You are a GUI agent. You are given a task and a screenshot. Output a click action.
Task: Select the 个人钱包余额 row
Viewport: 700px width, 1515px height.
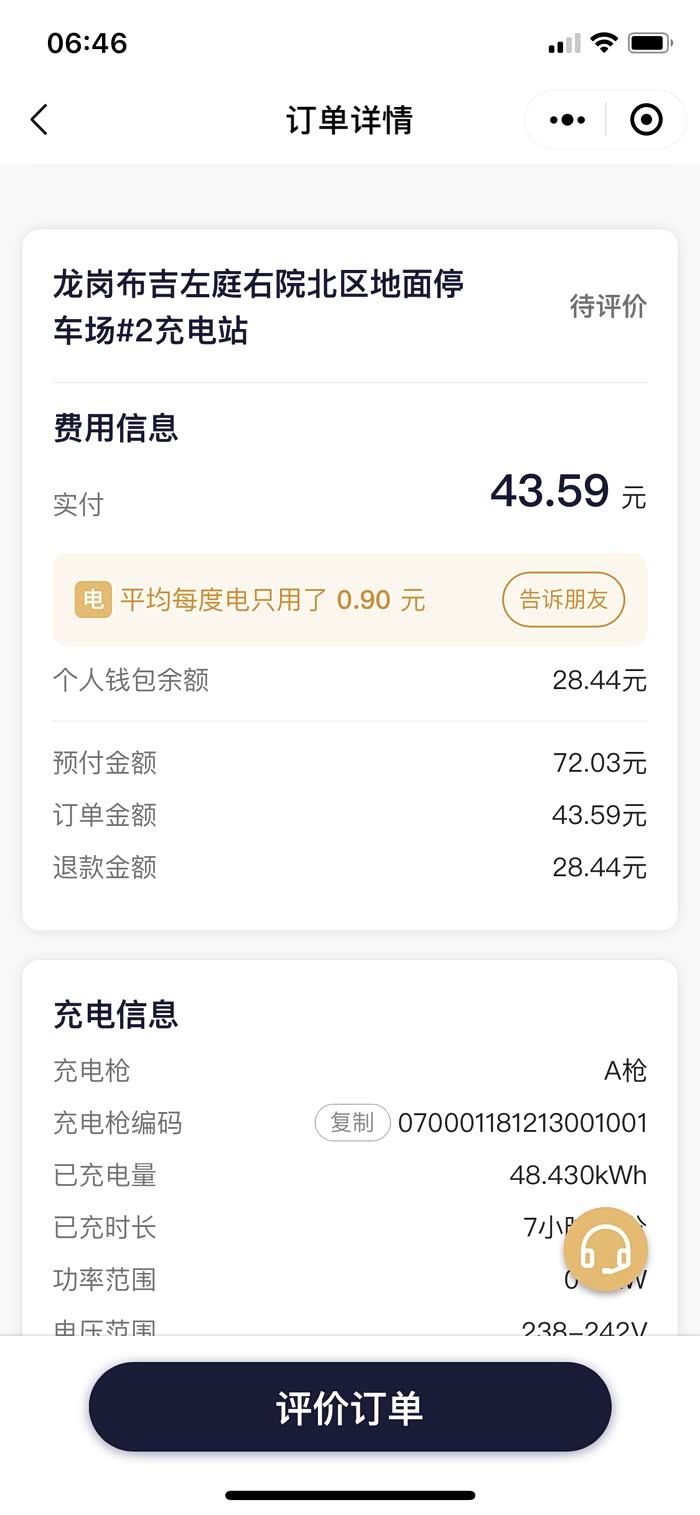pyautogui.click(x=350, y=681)
